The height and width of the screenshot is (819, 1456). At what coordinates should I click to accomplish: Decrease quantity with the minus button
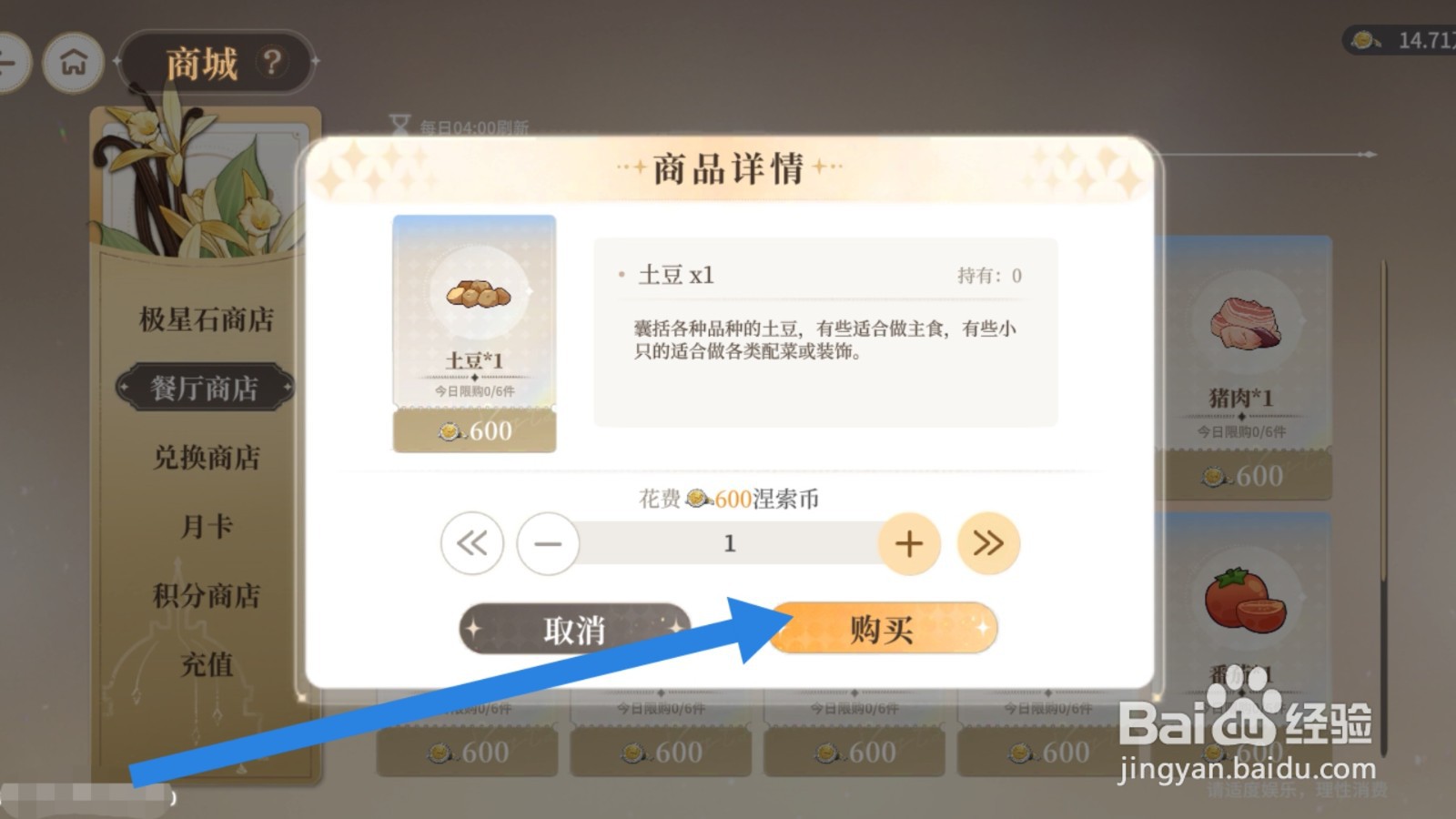point(548,543)
